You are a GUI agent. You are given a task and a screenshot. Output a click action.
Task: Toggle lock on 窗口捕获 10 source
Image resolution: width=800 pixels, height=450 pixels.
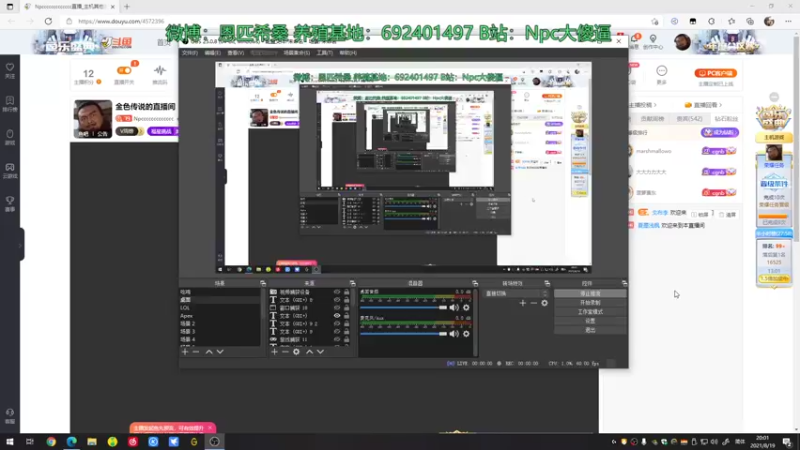346,308
